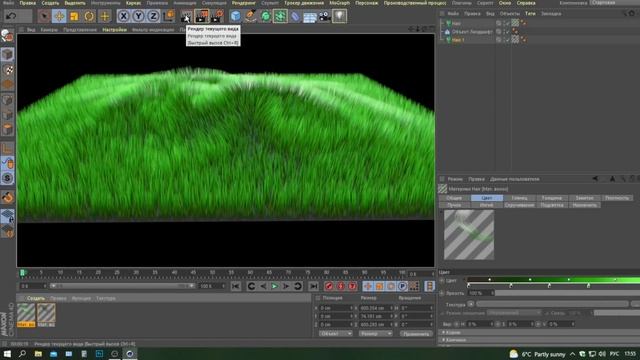
Task: Click the first gradient knot marker
Action: tap(469, 286)
